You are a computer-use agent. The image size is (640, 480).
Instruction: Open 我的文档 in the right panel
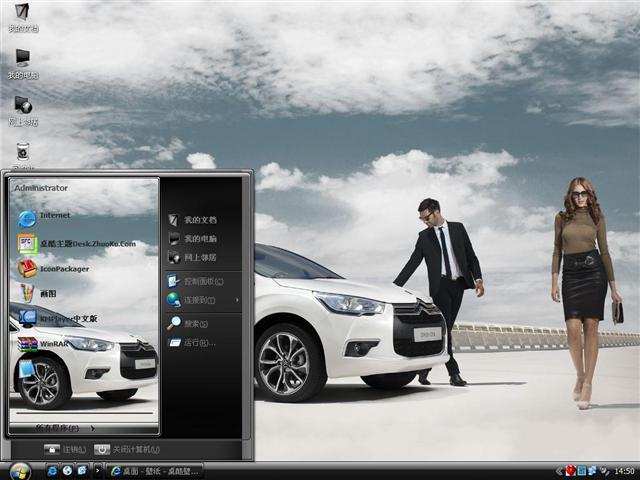(193, 220)
